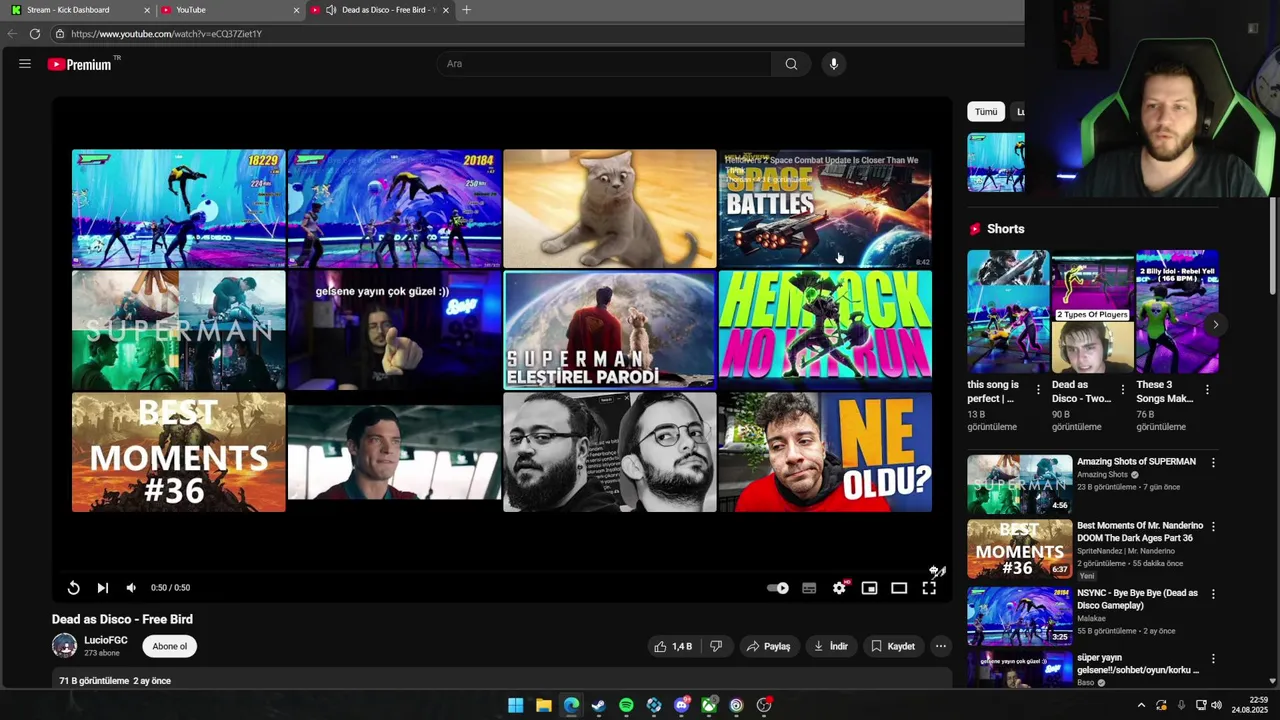Focus the Ara search field

tap(604, 64)
